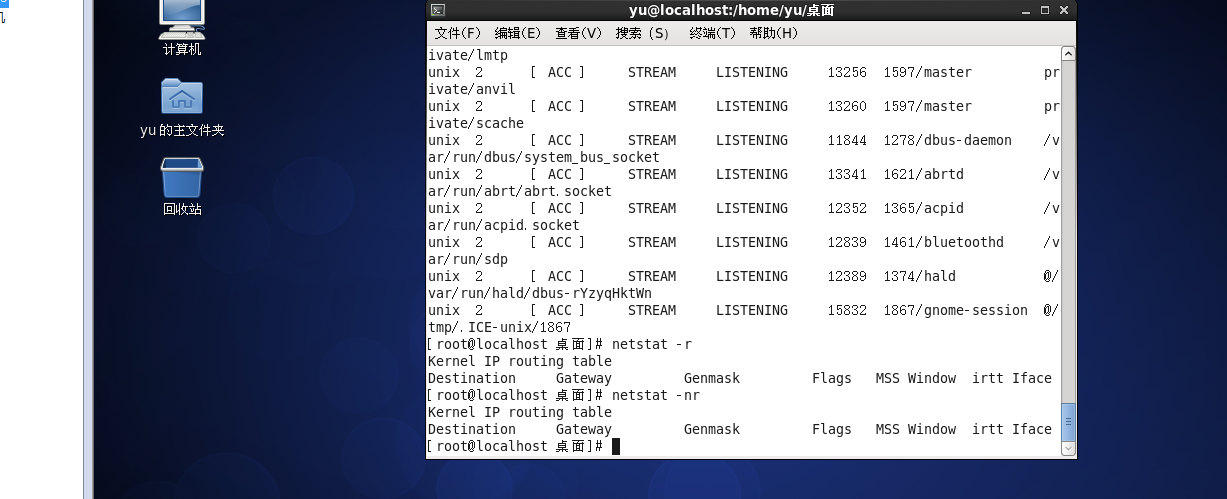The height and width of the screenshot is (499, 1227).
Task: Click the terminal scrollbar up arrow
Action: click(x=1068, y=53)
